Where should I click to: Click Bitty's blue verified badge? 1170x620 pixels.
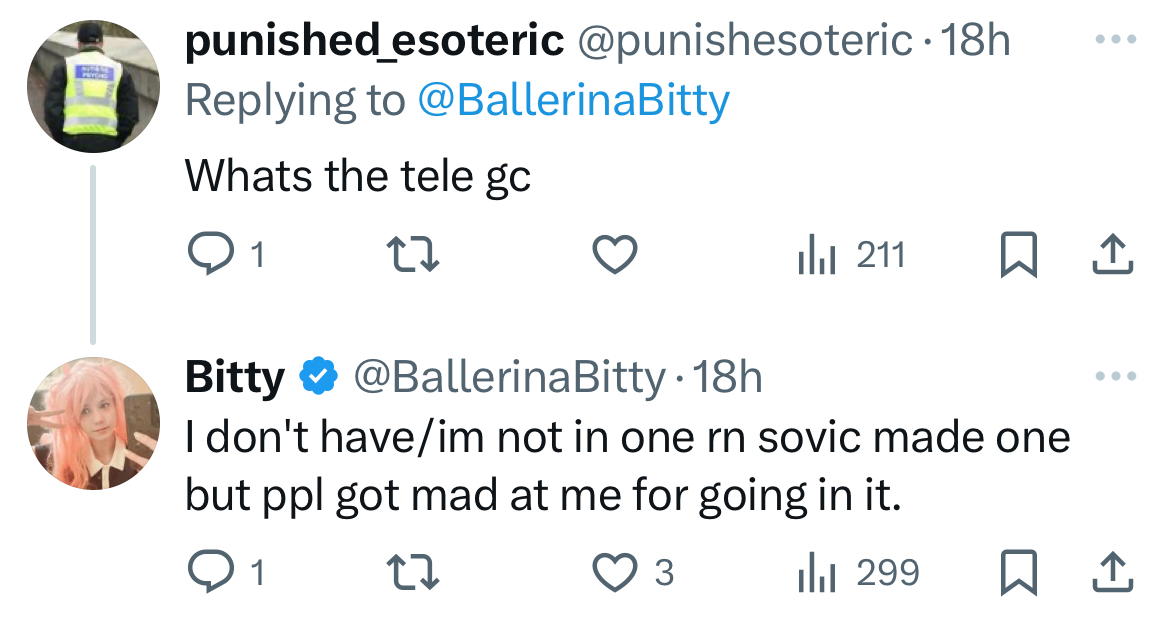pos(317,377)
